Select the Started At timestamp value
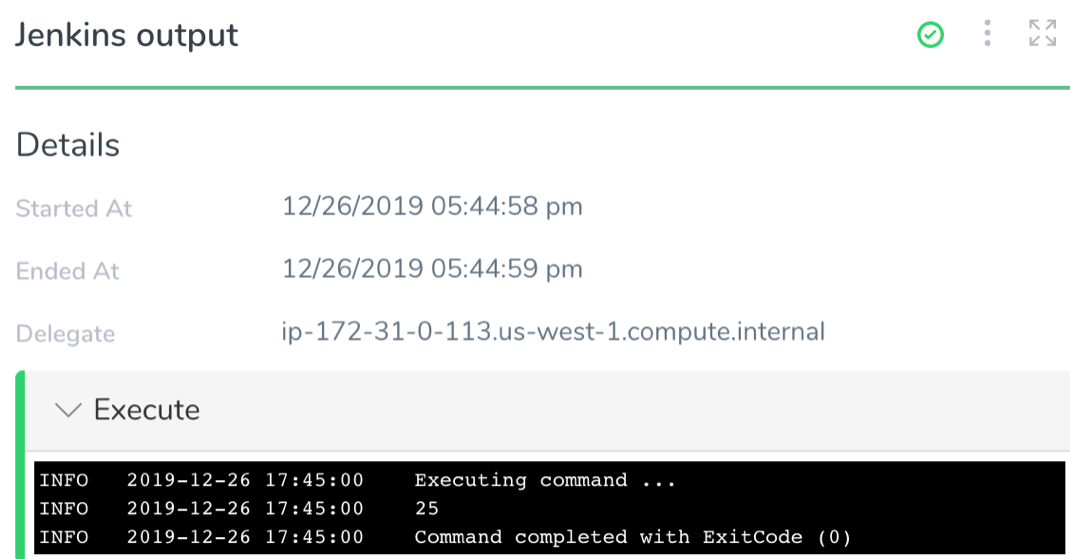The height and width of the screenshot is (559, 1070). click(433, 206)
